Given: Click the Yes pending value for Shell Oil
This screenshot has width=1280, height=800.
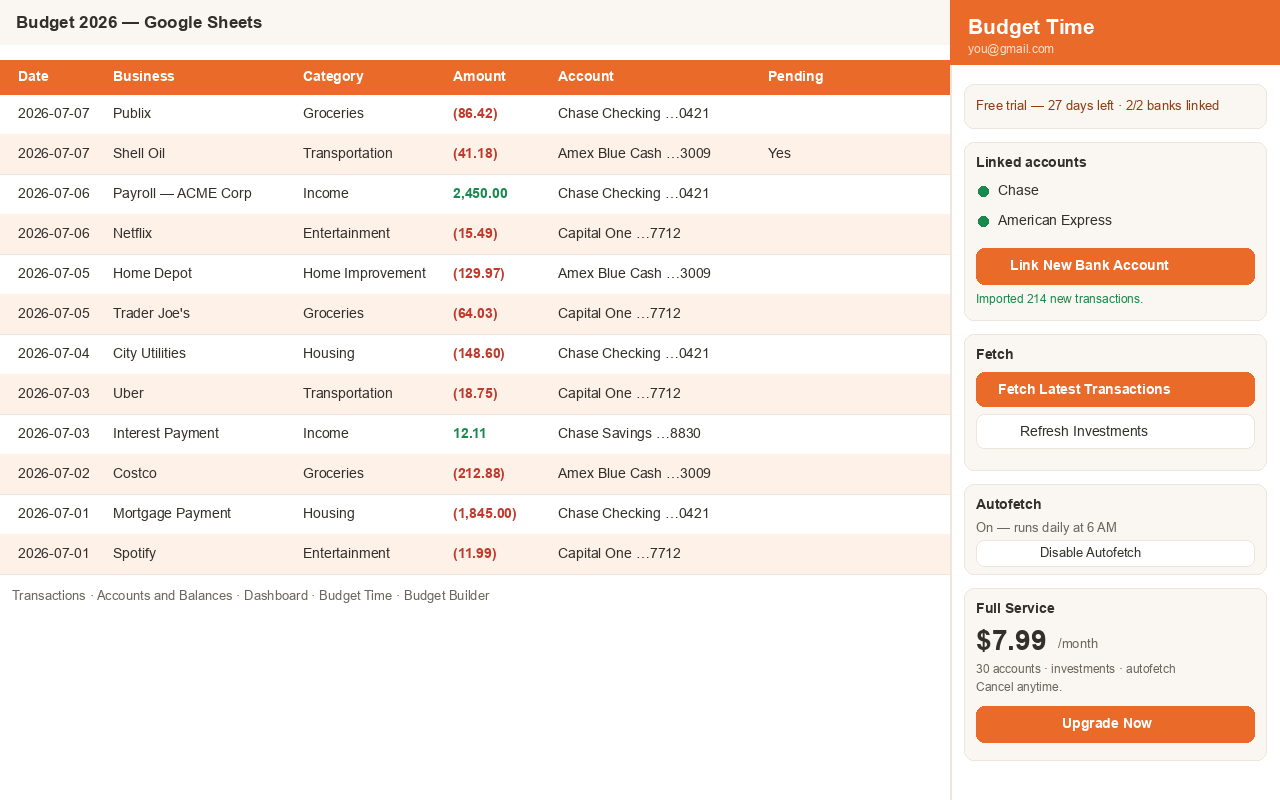Looking at the screenshot, I should (x=779, y=154).
